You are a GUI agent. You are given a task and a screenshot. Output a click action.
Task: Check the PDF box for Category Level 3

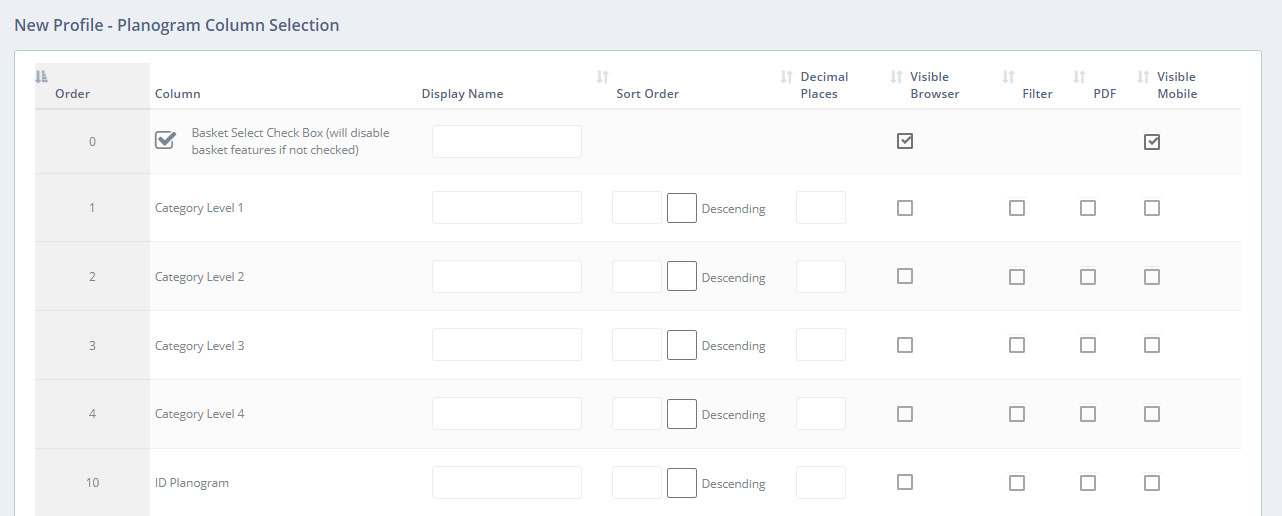click(x=1088, y=345)
